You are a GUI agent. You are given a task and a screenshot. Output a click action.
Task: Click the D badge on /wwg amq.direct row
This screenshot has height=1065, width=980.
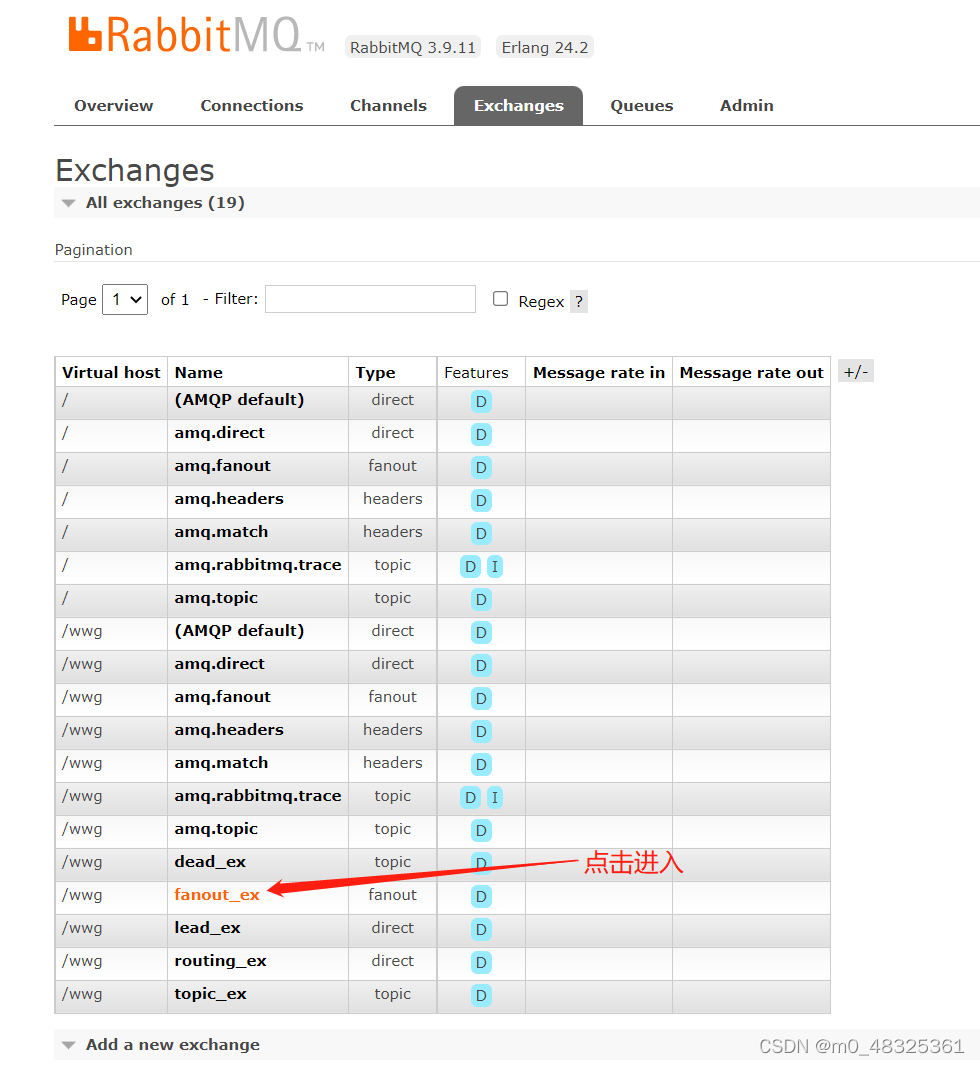pyautogui.click(x=481, y=666)
